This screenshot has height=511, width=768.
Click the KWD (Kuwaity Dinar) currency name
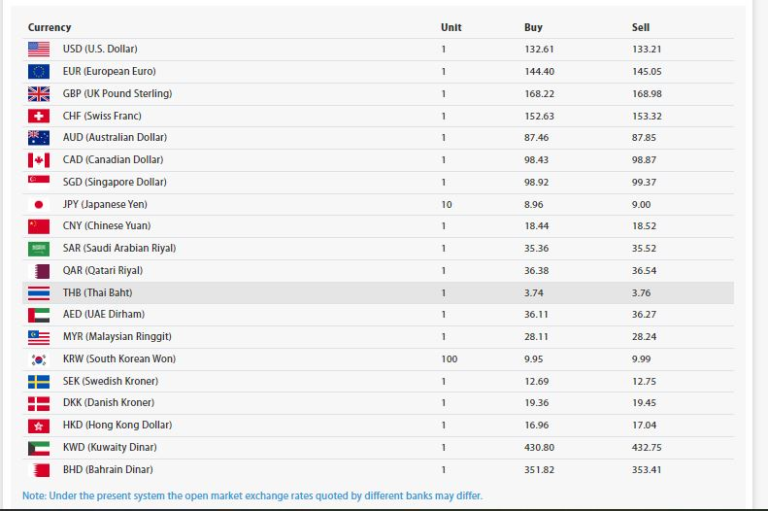point(109,447)
